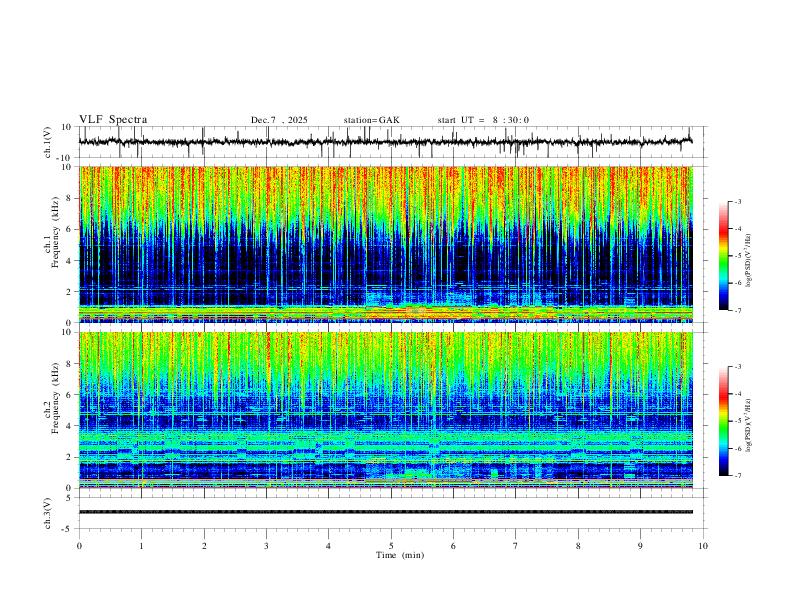This screenshot has height=612, width=792.
Task: Click the "ch.1(V)" waveform axis label
Action: click(48, 142)
